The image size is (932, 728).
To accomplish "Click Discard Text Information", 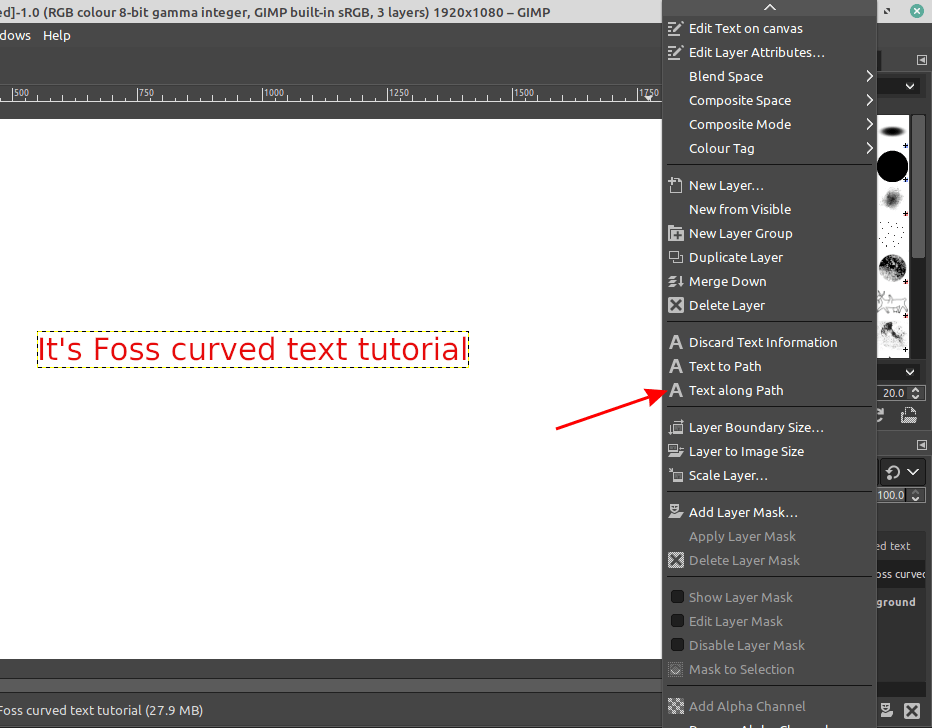I will [762, 342].
